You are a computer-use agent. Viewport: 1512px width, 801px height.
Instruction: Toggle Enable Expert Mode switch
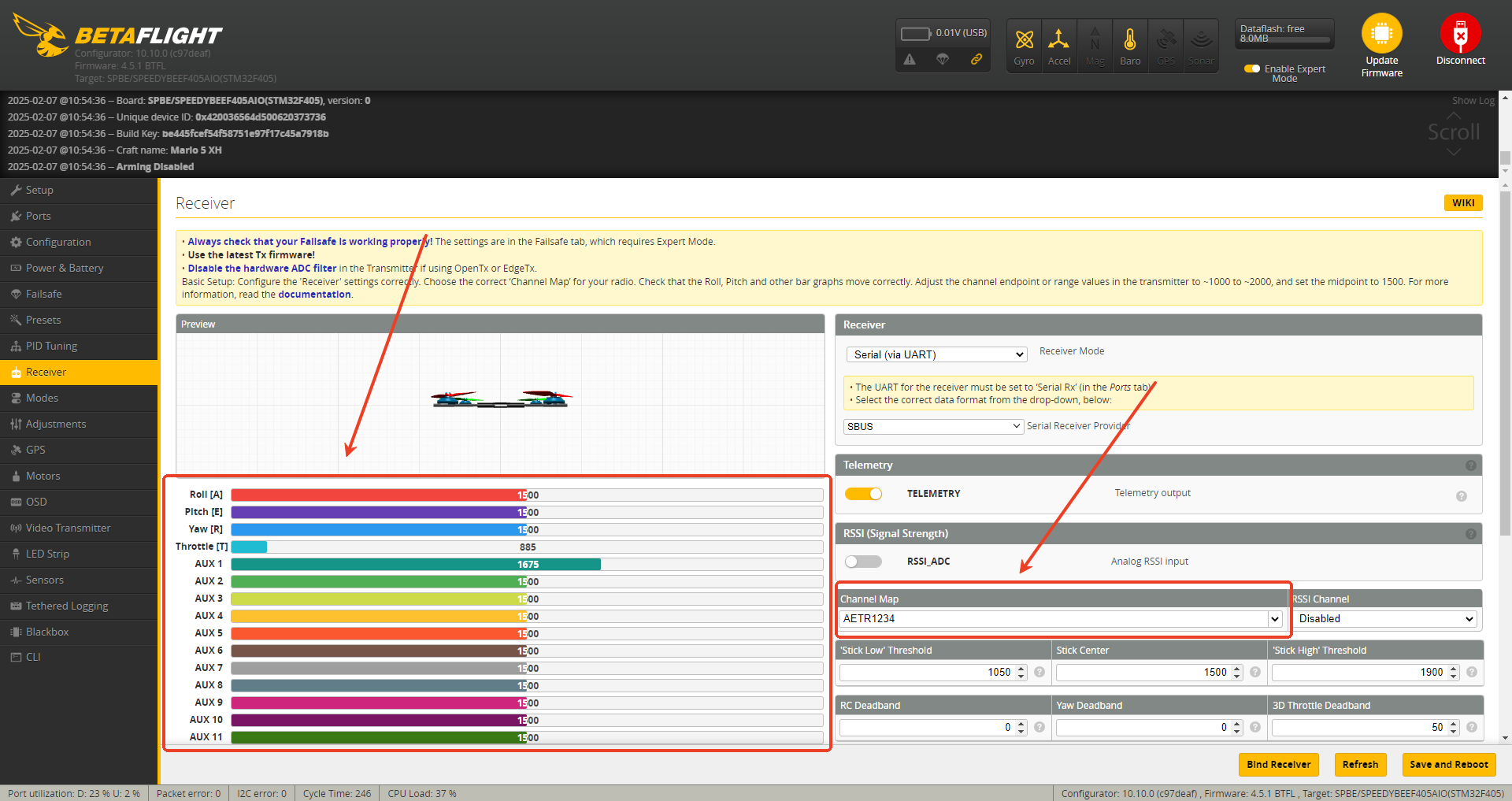pyautogui.click(x=1252, y=69)
